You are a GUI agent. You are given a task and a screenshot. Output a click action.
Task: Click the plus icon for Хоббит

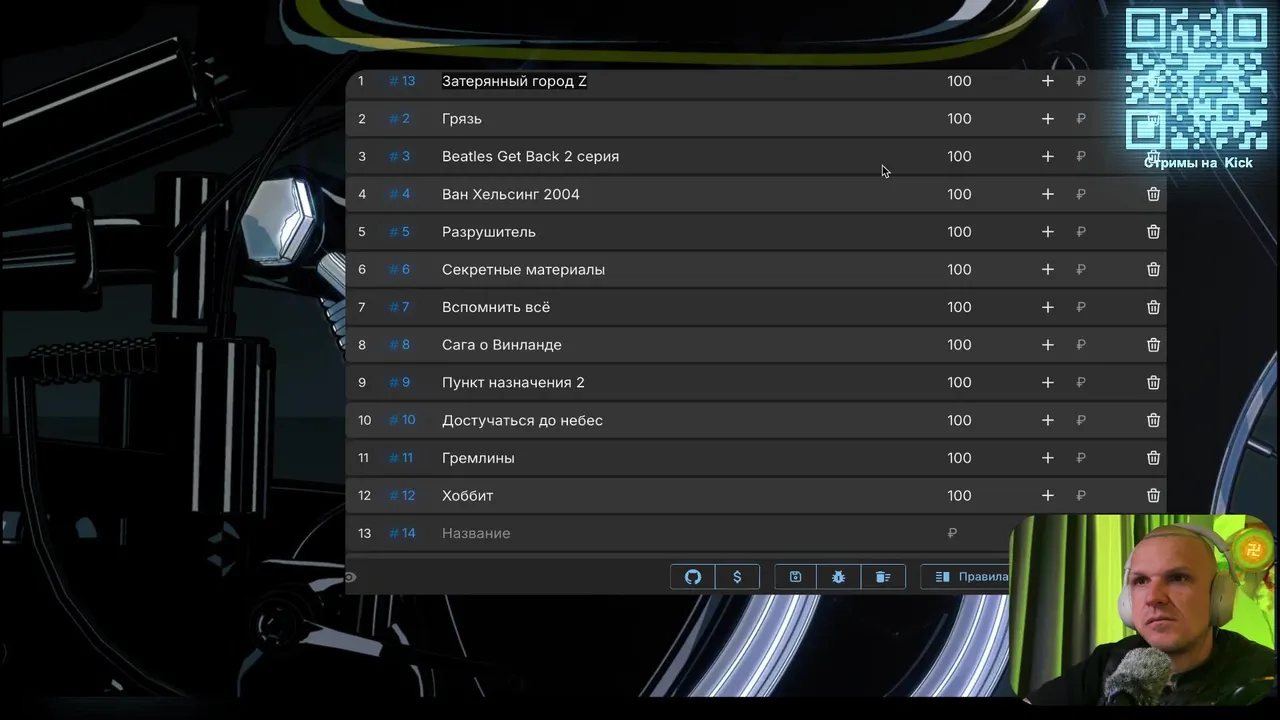[1048, 495]
